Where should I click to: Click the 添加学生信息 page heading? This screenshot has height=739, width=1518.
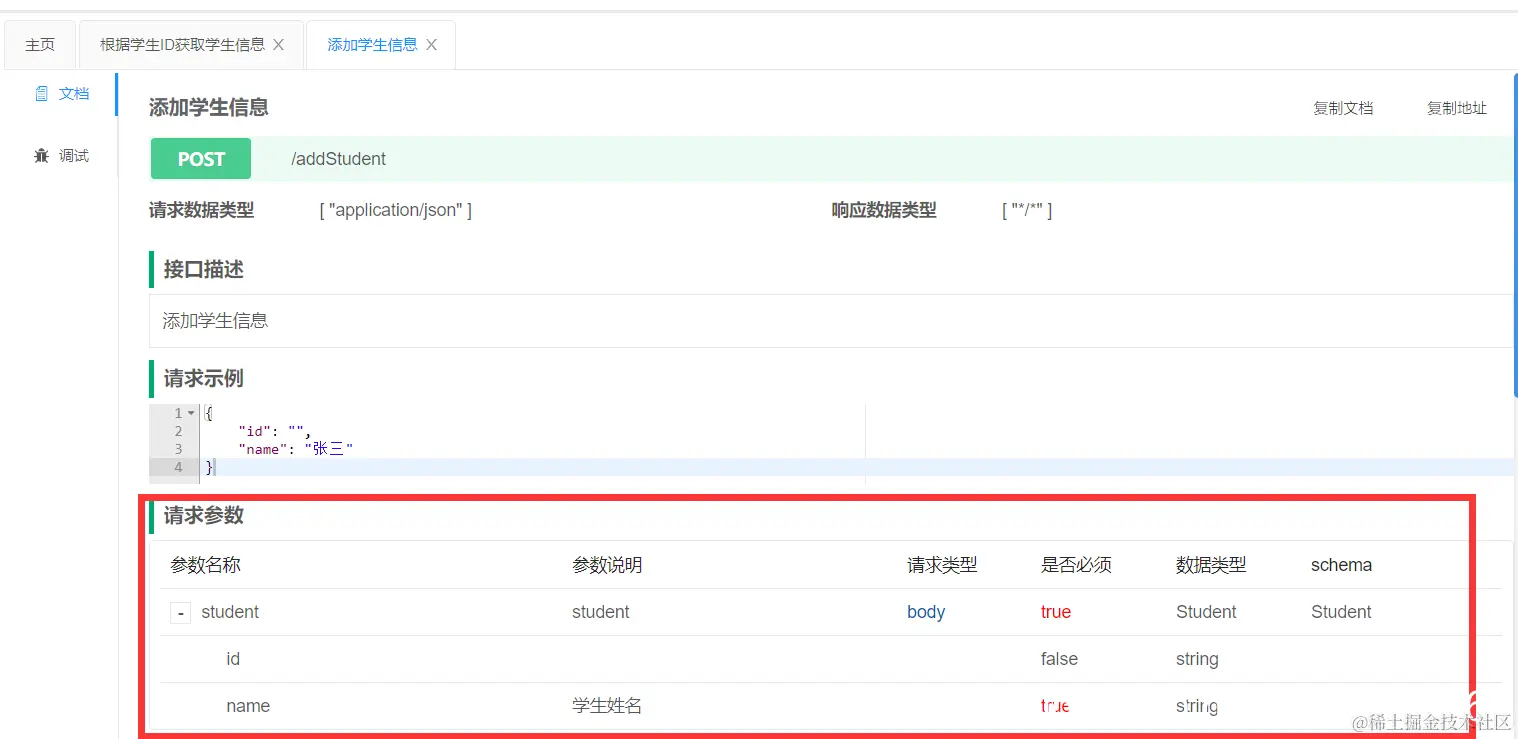tap(209, 108)
